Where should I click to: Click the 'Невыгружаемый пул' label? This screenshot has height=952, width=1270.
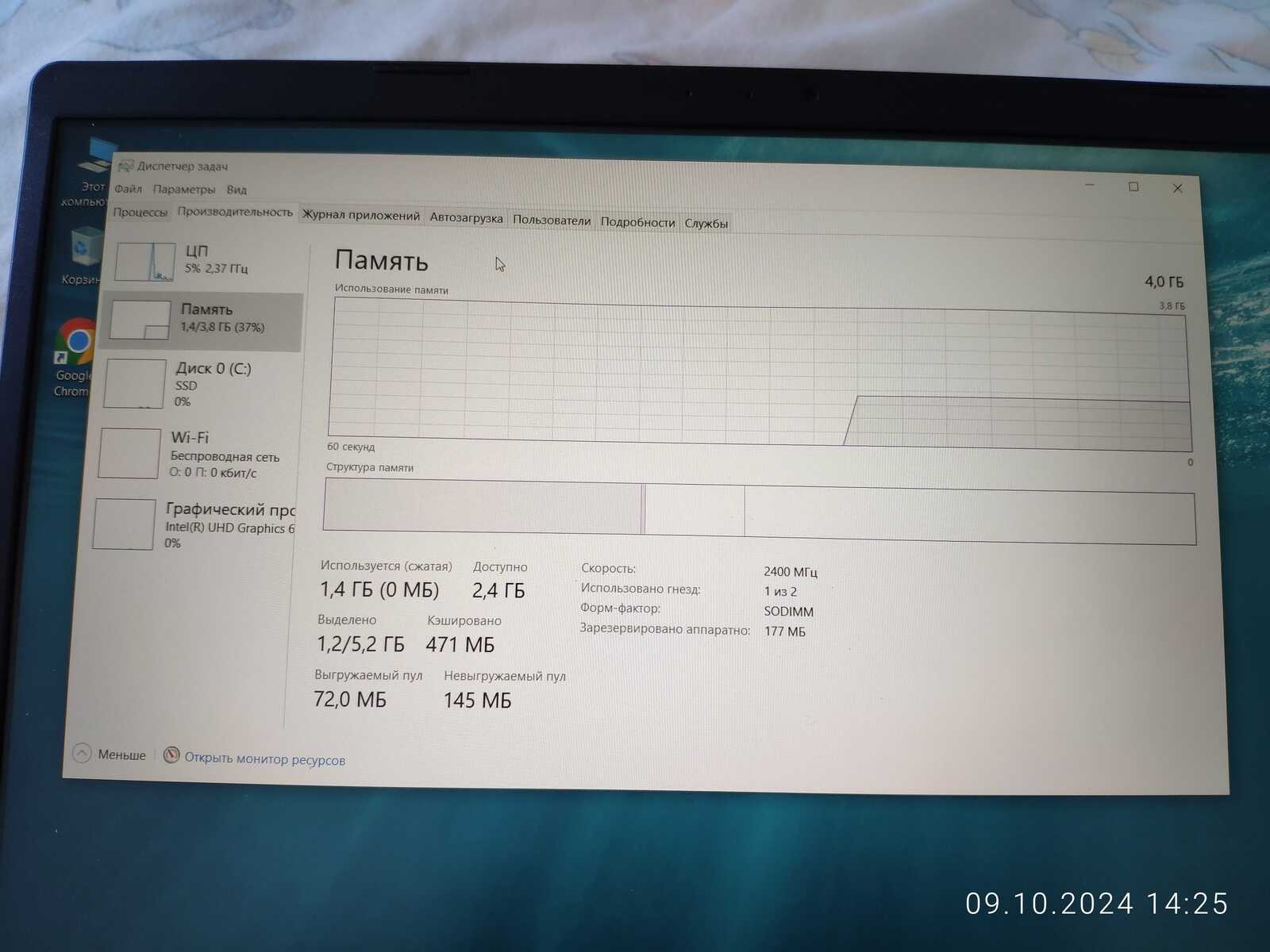(505, 676)
